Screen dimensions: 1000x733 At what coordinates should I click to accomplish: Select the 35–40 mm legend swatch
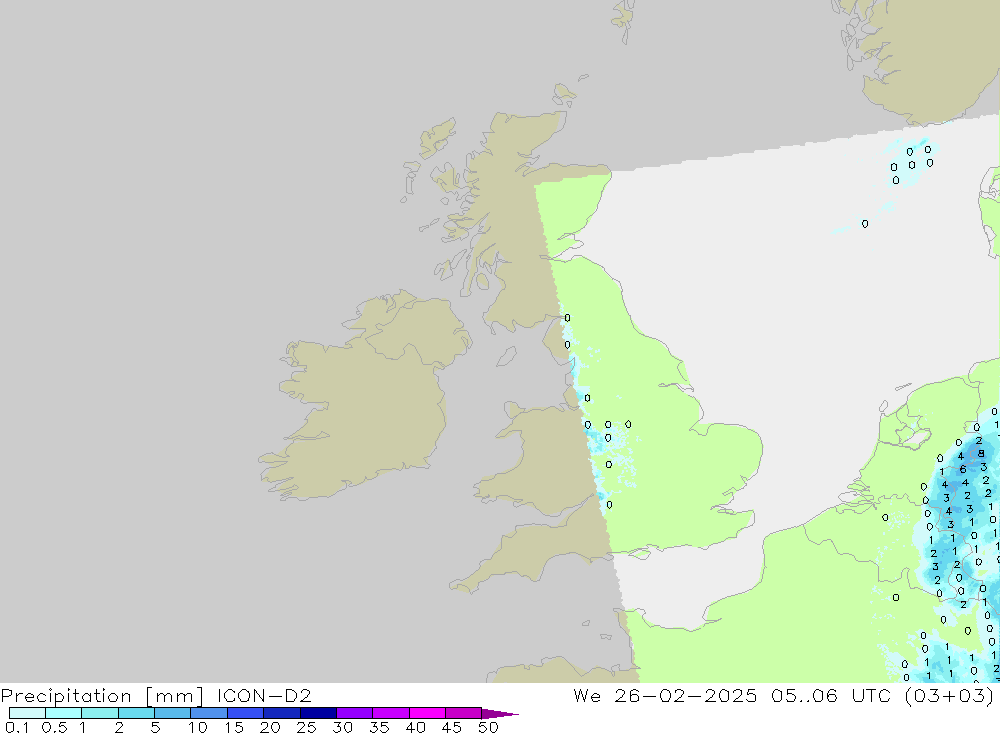pyautogui.click(x=391, y=713)
